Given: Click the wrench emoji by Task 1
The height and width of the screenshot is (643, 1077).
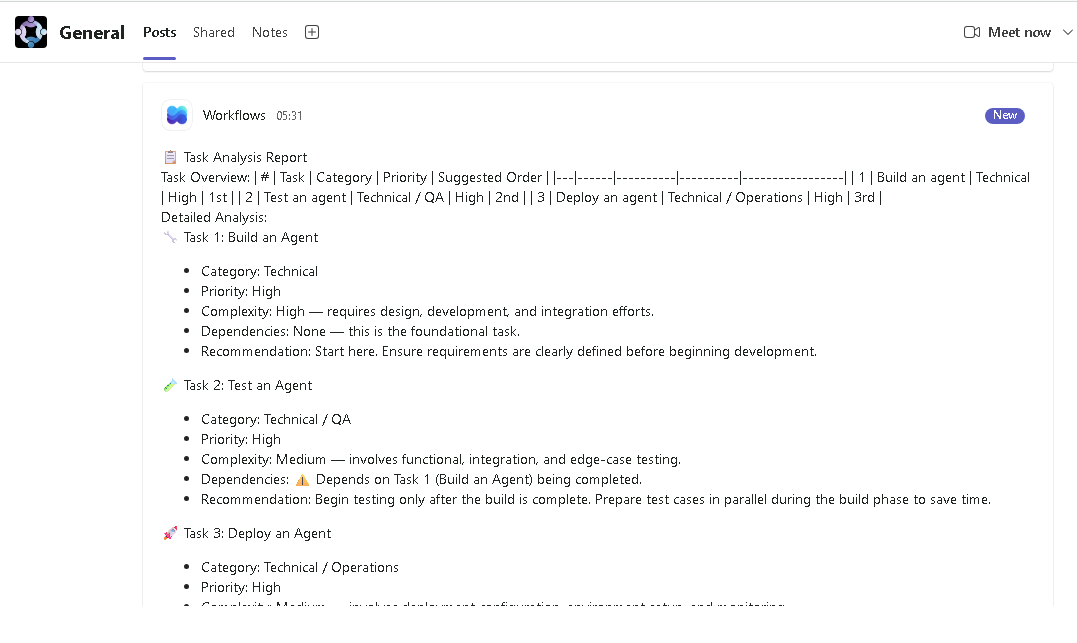Looking at the screenshot, I should point(170,237).
